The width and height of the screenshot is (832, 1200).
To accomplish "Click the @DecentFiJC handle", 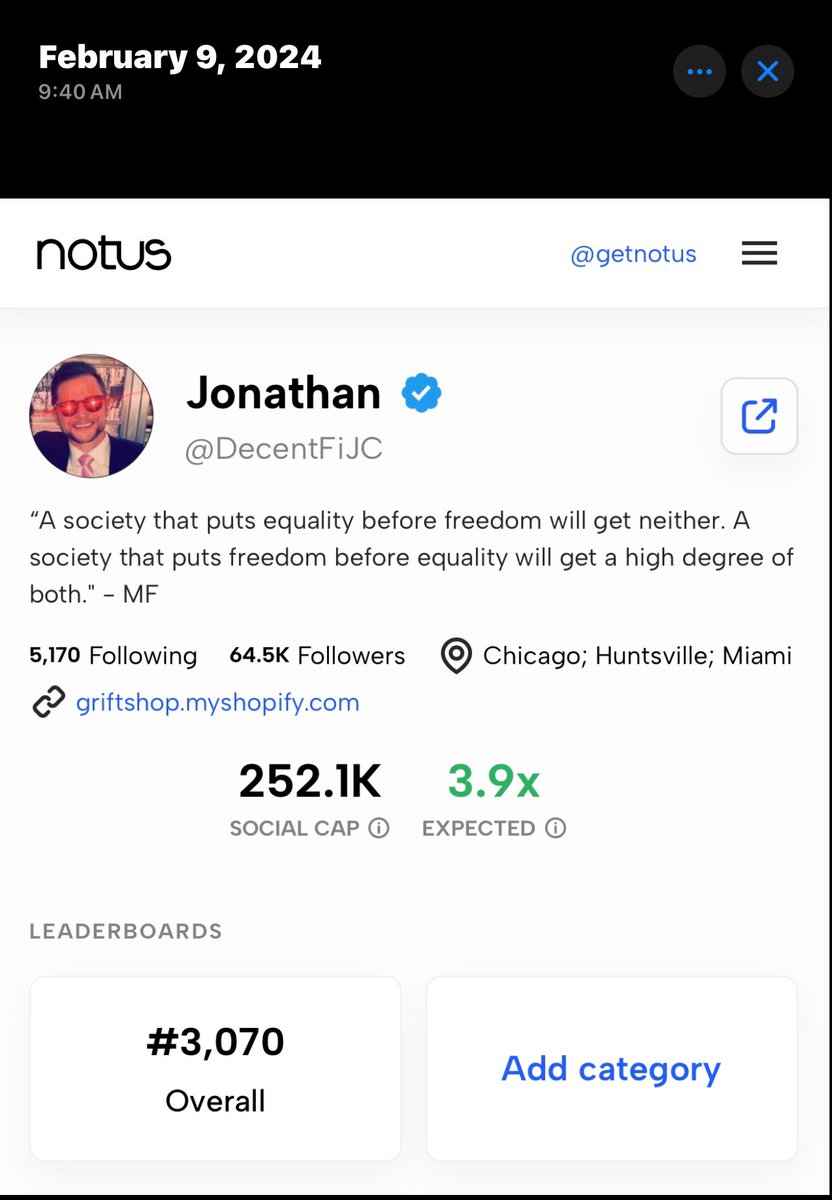I will point(284,449).
